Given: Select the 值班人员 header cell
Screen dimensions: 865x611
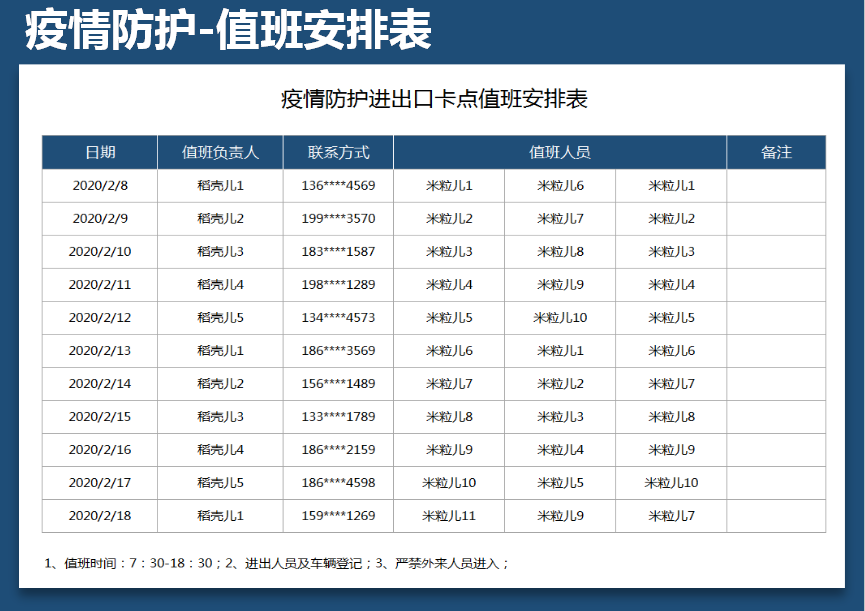Looking at the screenshot, I should pos(558,152).
